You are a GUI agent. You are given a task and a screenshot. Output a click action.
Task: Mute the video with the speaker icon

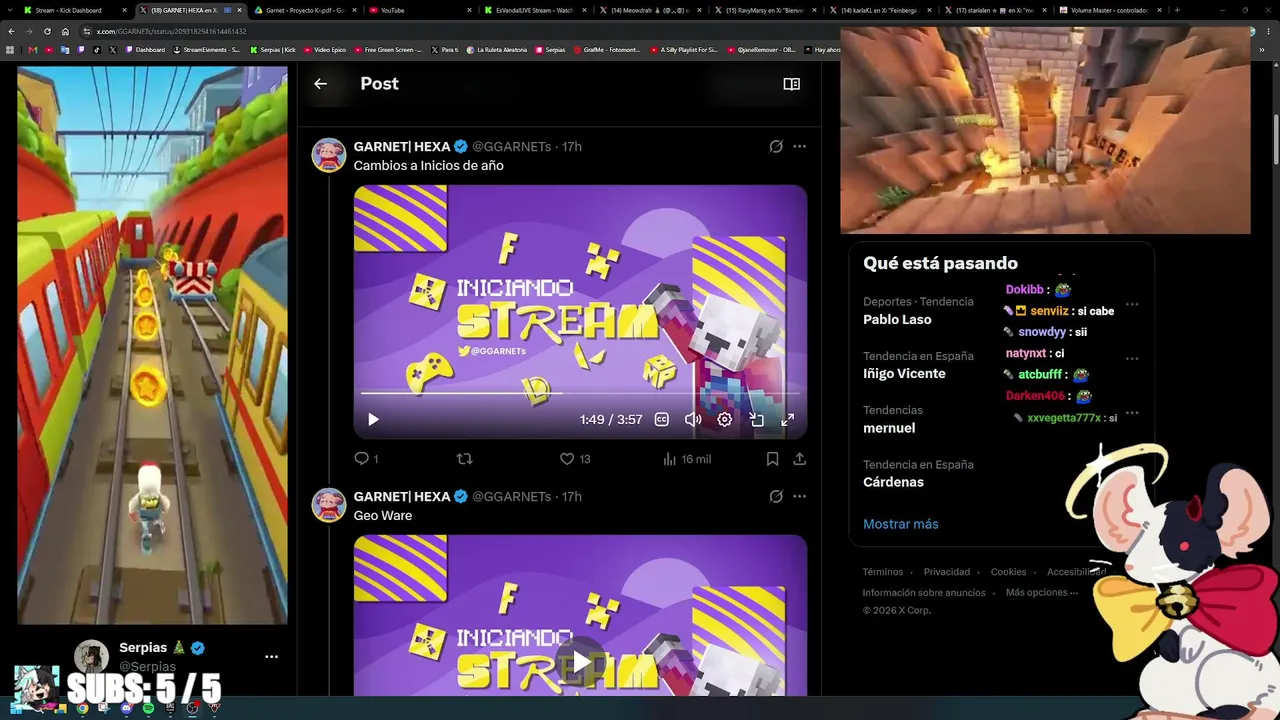693,420
